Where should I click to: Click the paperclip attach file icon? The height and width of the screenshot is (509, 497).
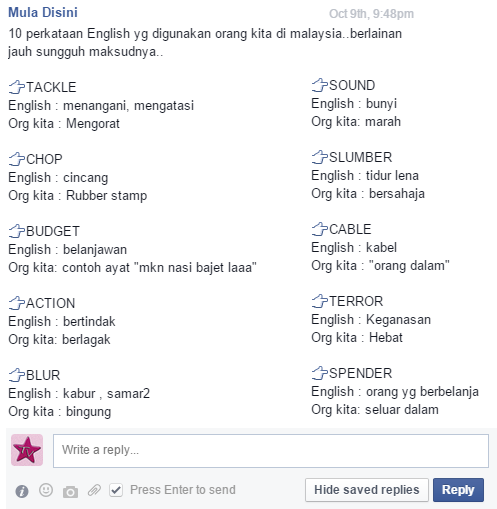tap(94, 490)
